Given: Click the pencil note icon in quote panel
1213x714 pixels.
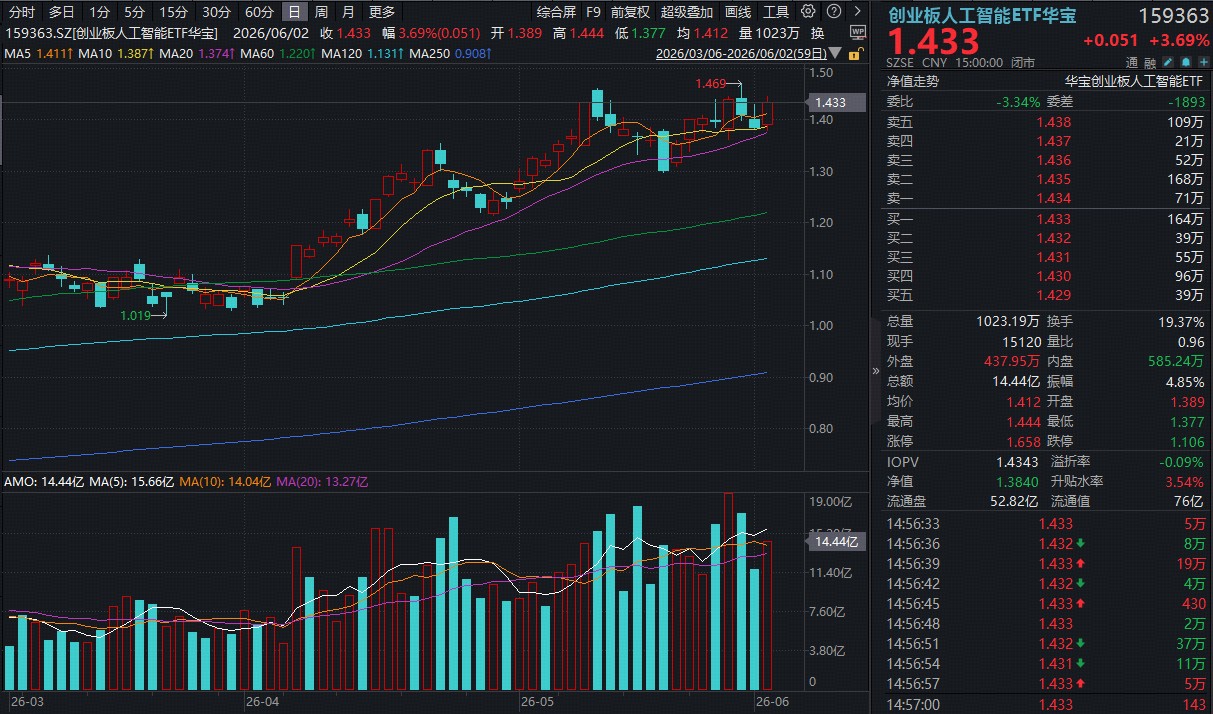Looking at the screenshot, I should tap(1169, 62).
